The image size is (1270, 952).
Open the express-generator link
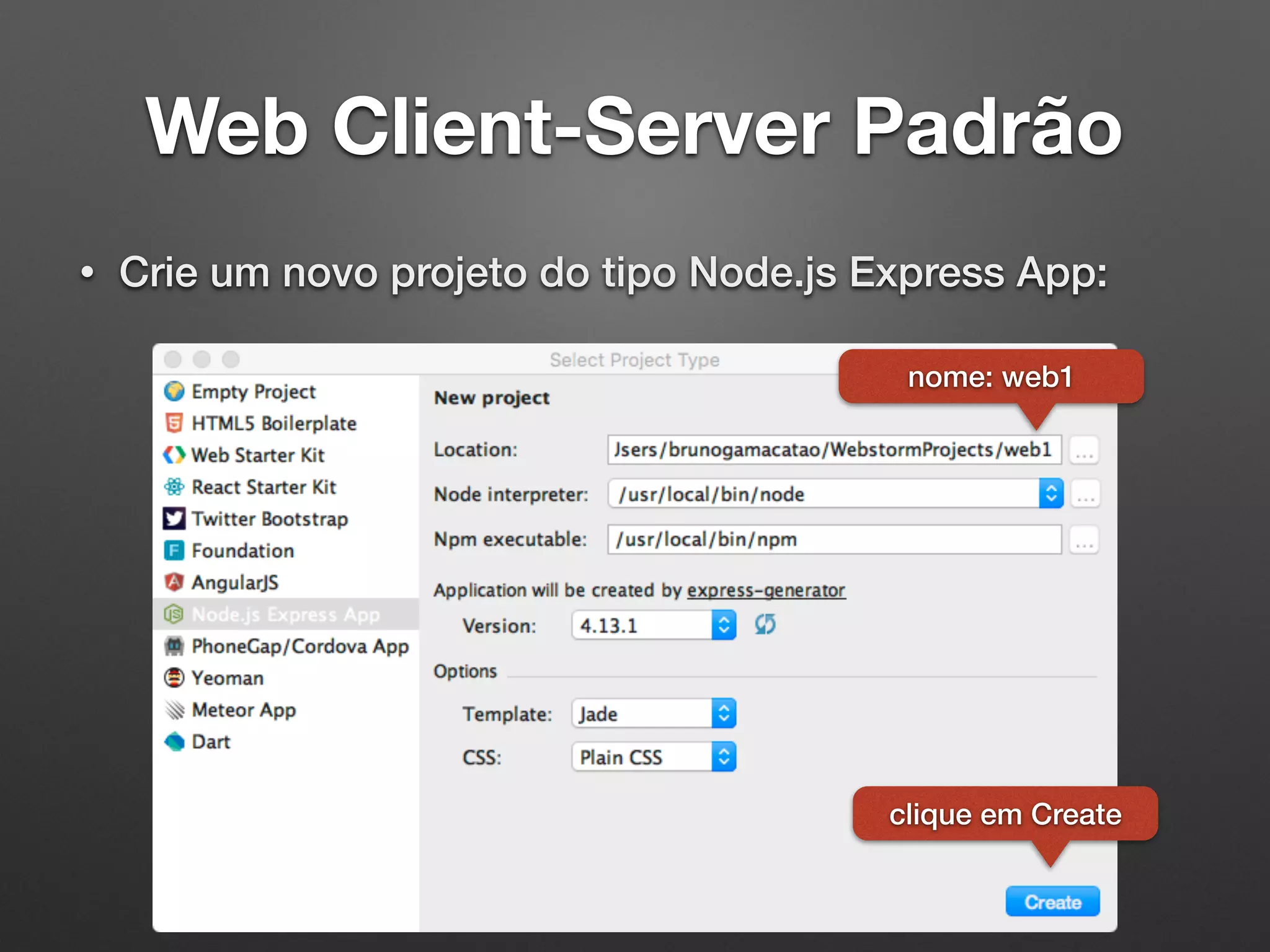click(x=766, y=591)
